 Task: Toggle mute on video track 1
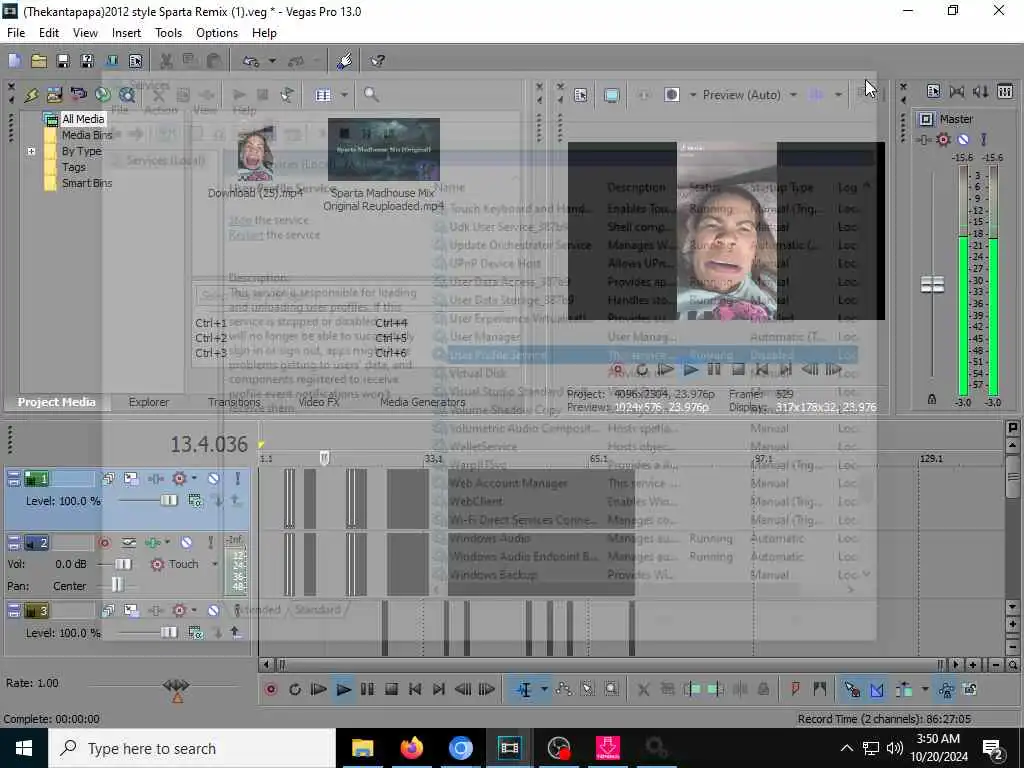click(214, 479)
